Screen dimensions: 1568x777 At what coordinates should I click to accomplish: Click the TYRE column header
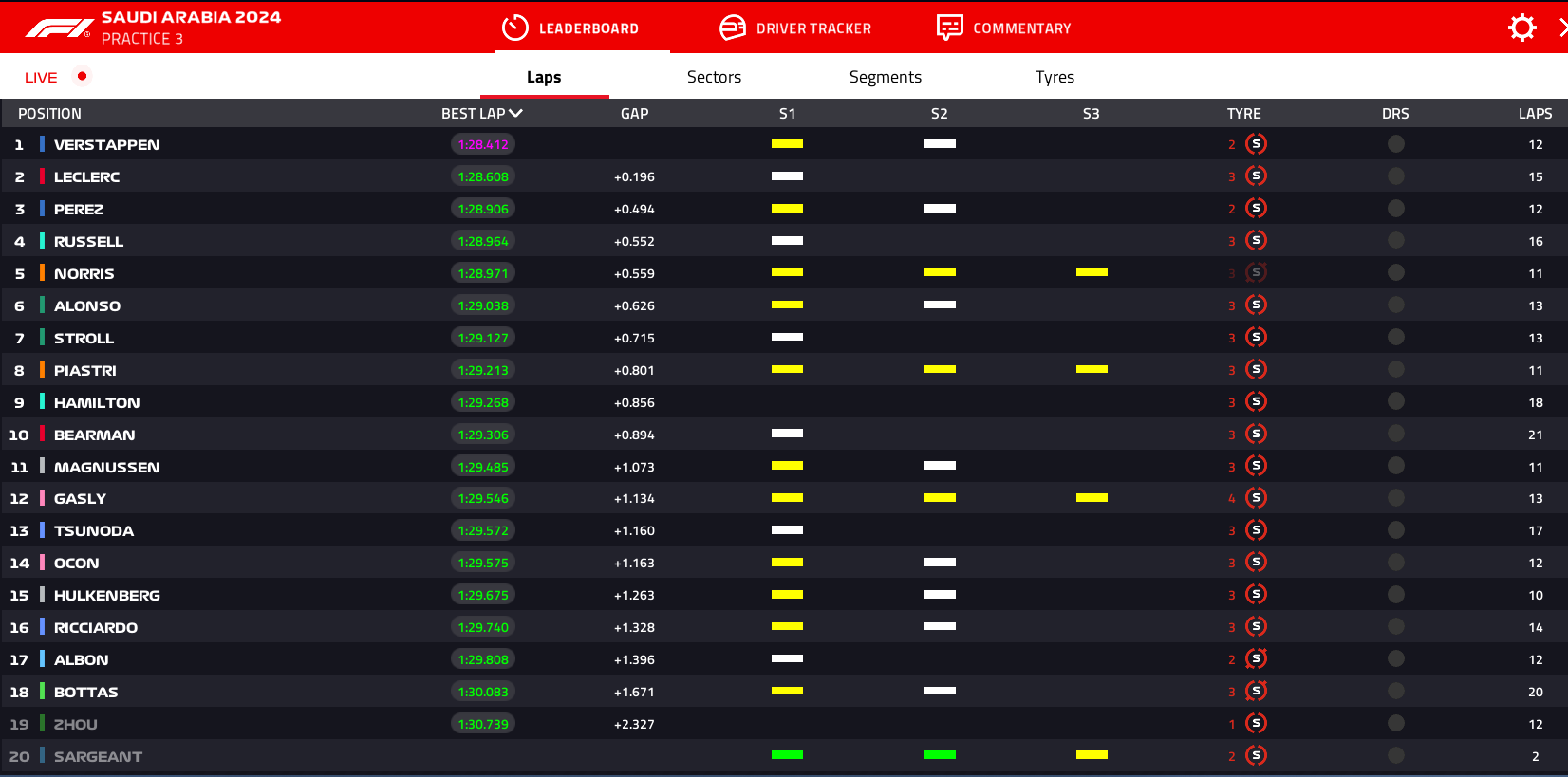[1243, 113]
